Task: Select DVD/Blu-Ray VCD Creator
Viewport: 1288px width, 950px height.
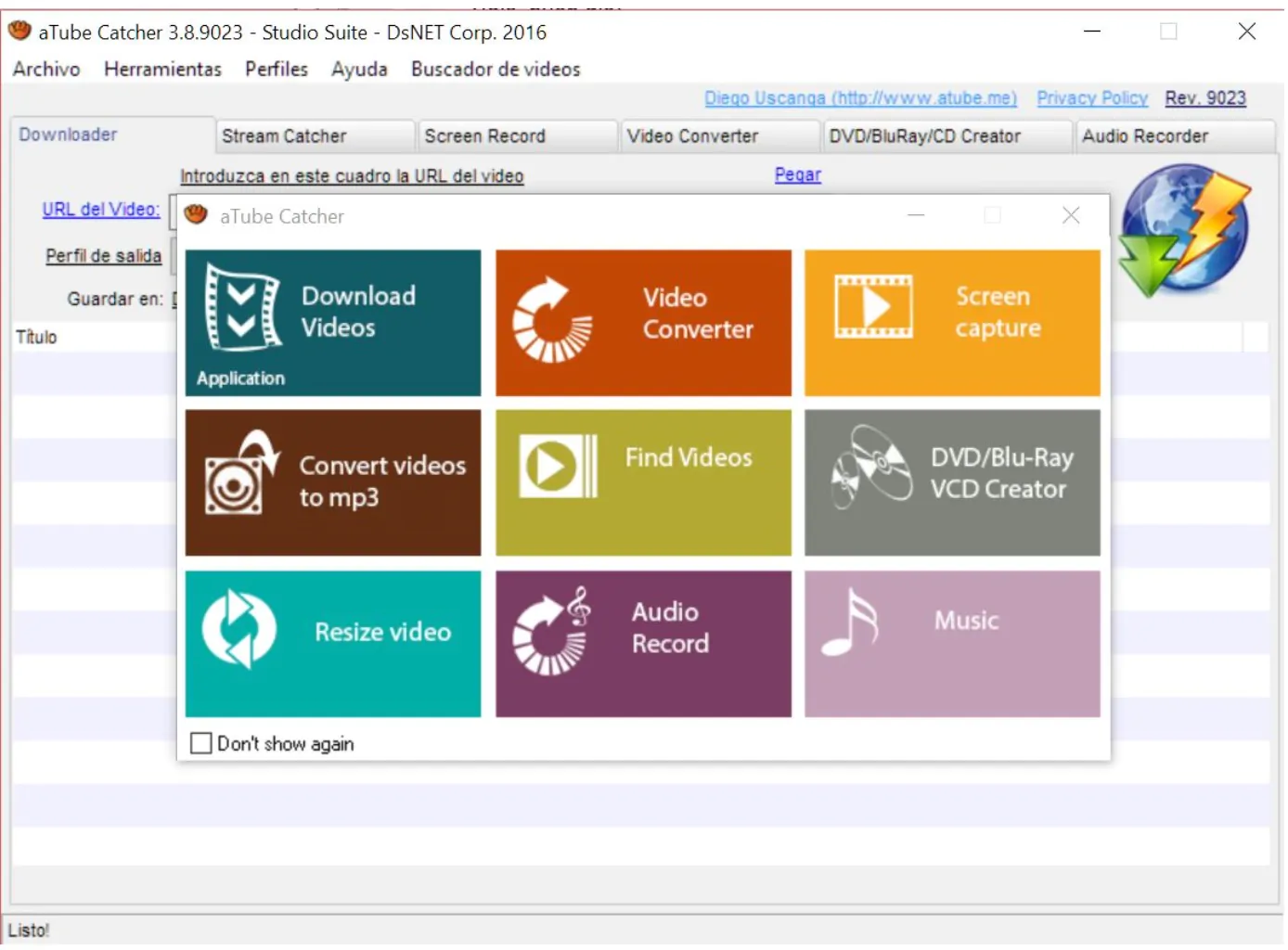Action: (x=952, y=482)
